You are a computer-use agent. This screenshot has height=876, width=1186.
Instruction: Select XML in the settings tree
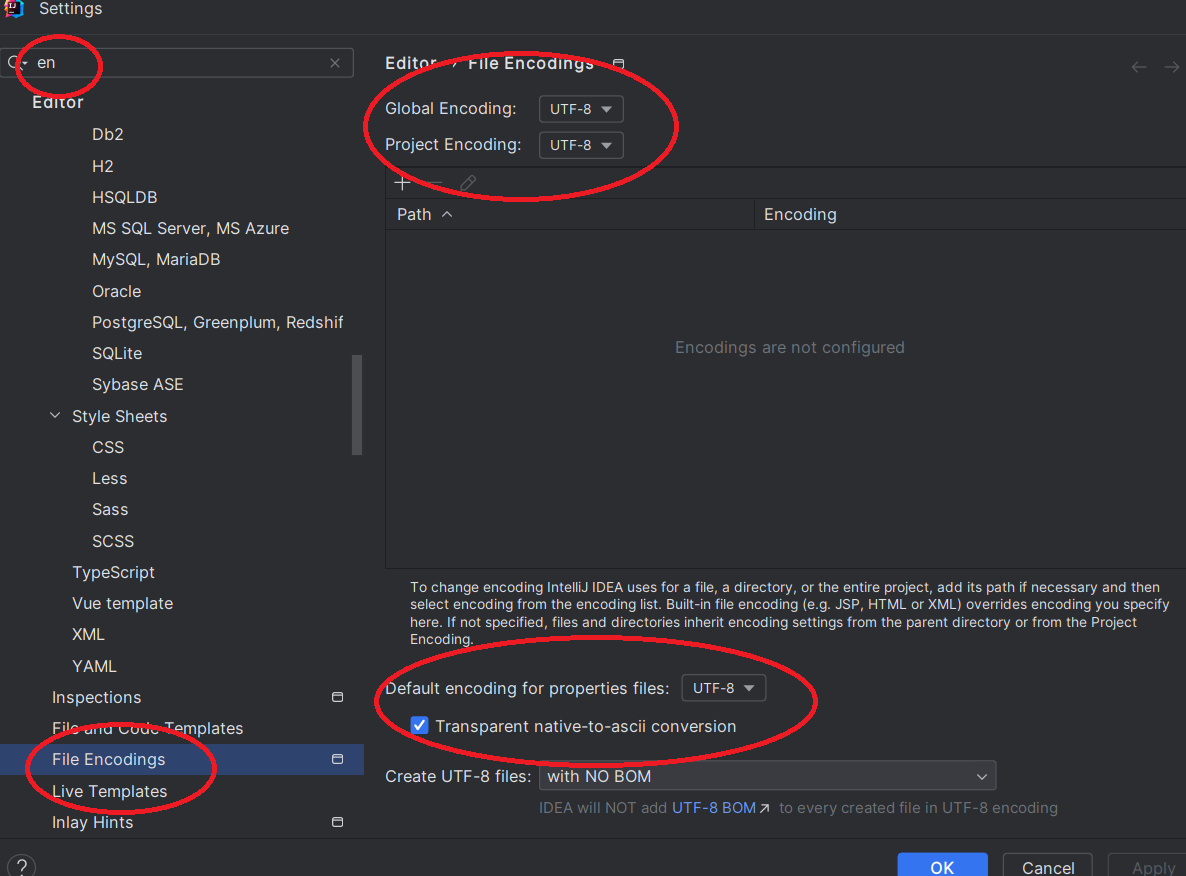(x=88, y=635)
